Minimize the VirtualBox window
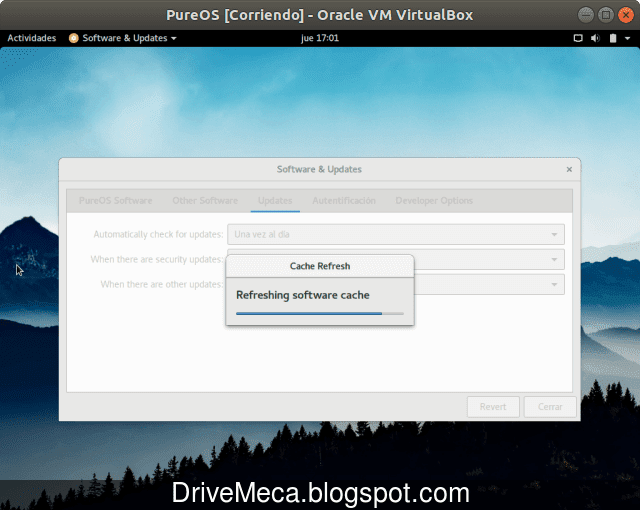640x510 pixels. pos(586,15)
